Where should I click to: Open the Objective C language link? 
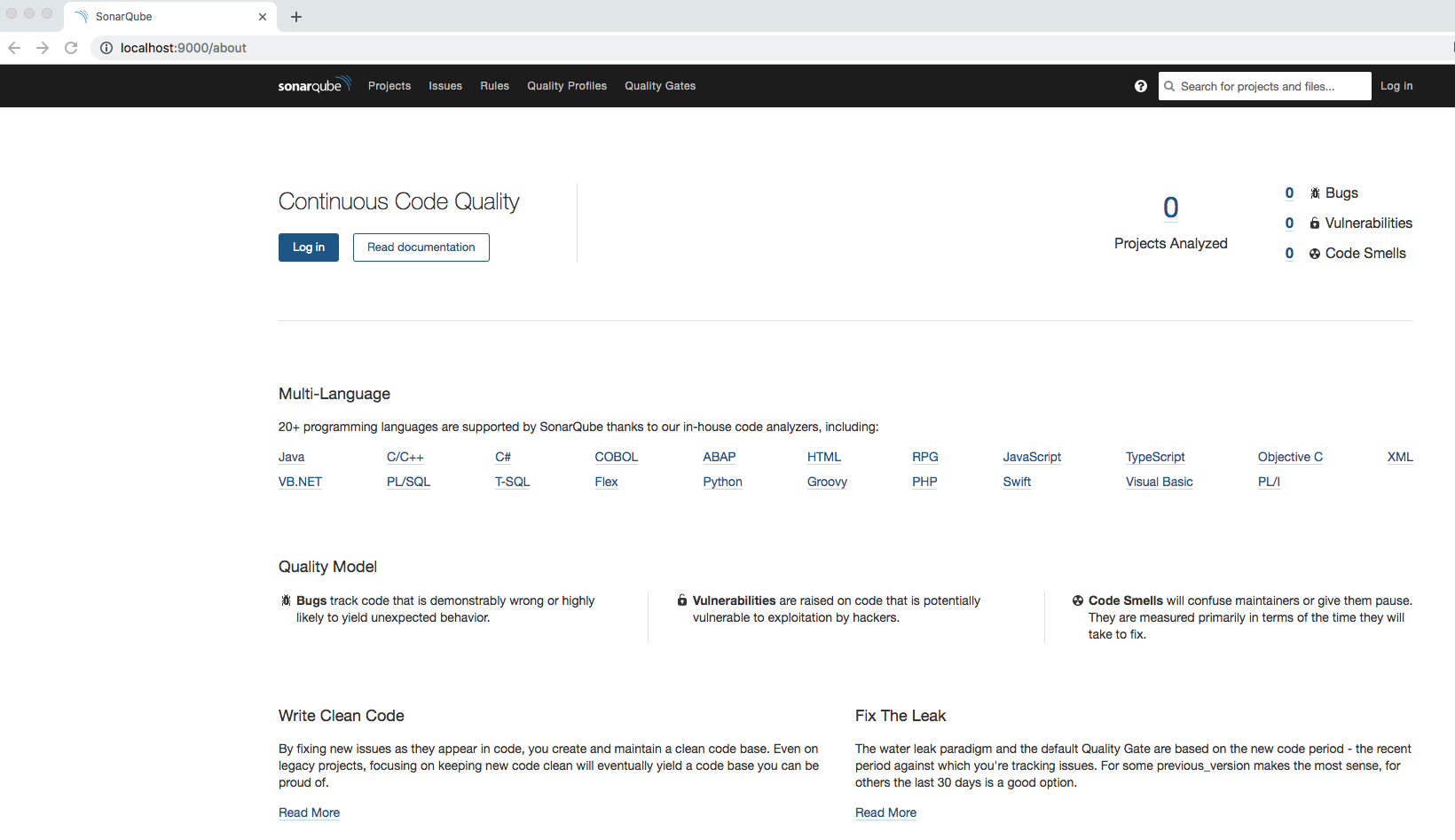1290,457
